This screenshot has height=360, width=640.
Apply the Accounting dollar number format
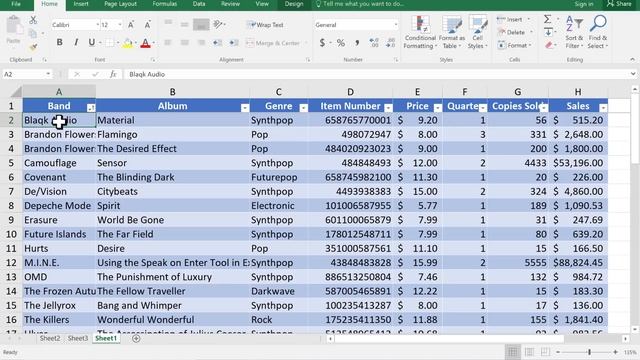322,42
